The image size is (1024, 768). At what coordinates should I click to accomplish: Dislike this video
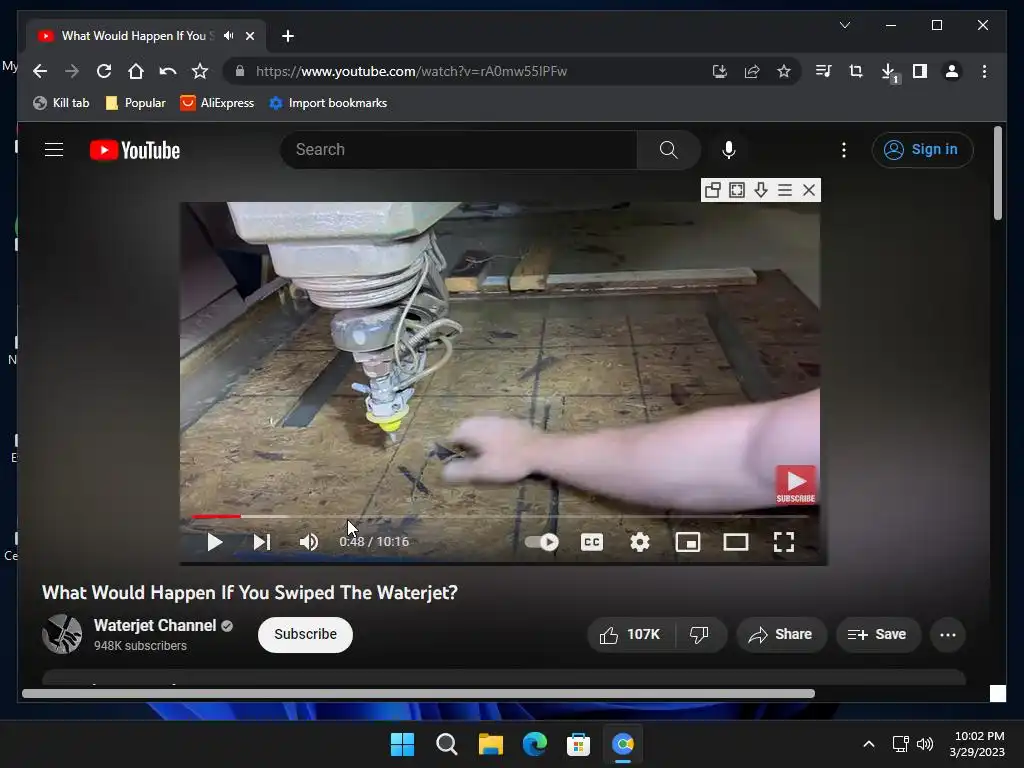[699, 635]
